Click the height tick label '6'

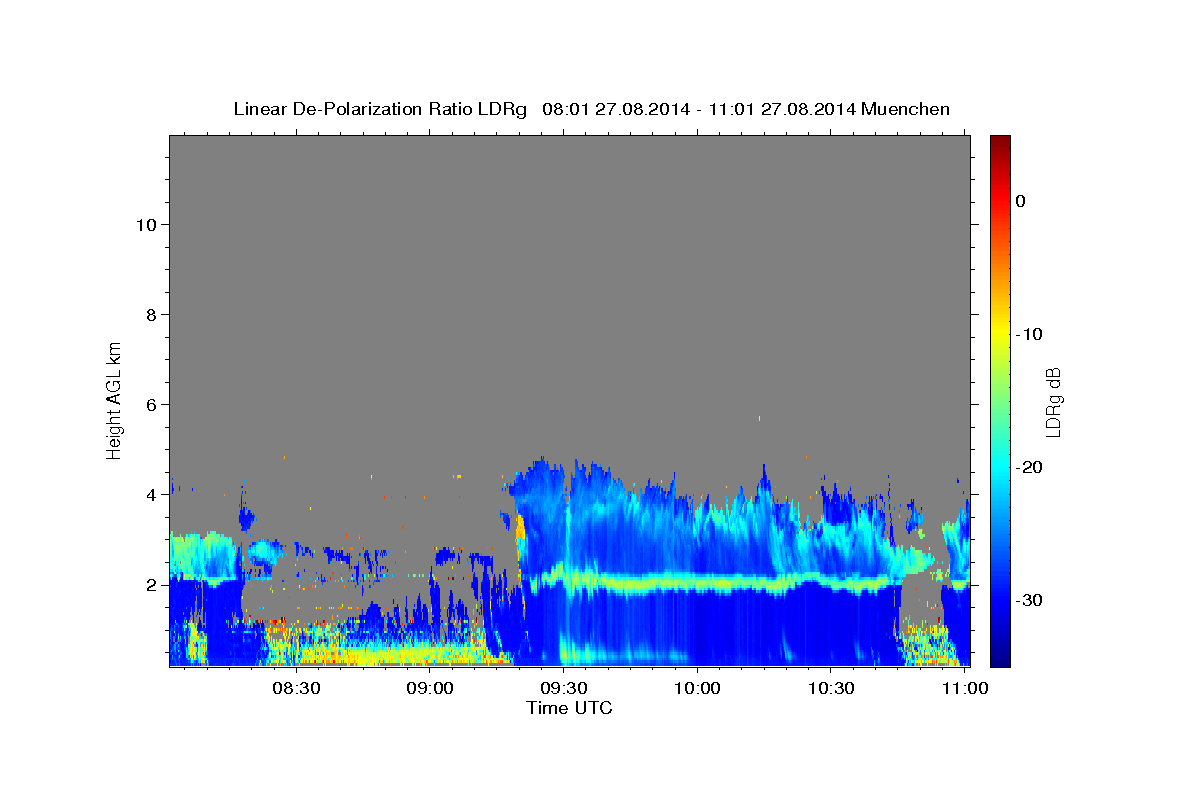149,404
